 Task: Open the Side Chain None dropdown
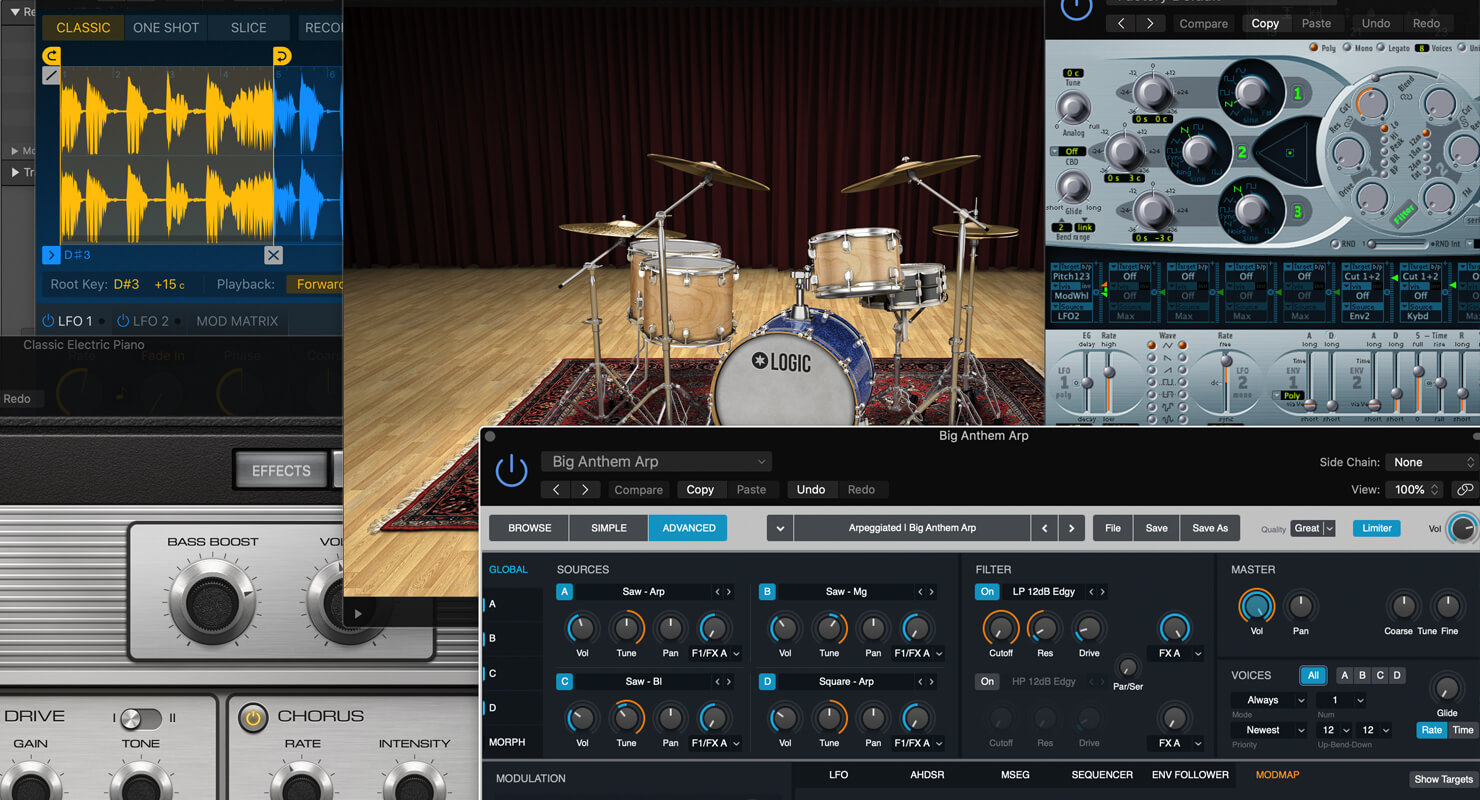(x=1430, y=462)
